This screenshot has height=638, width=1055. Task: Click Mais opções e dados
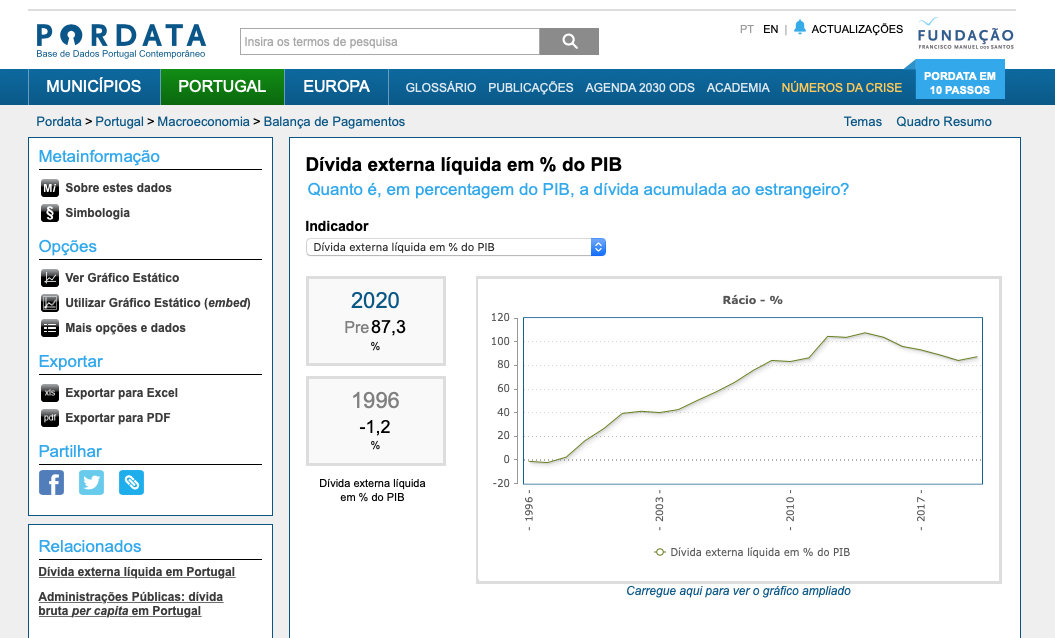click(x=125, y=328)
